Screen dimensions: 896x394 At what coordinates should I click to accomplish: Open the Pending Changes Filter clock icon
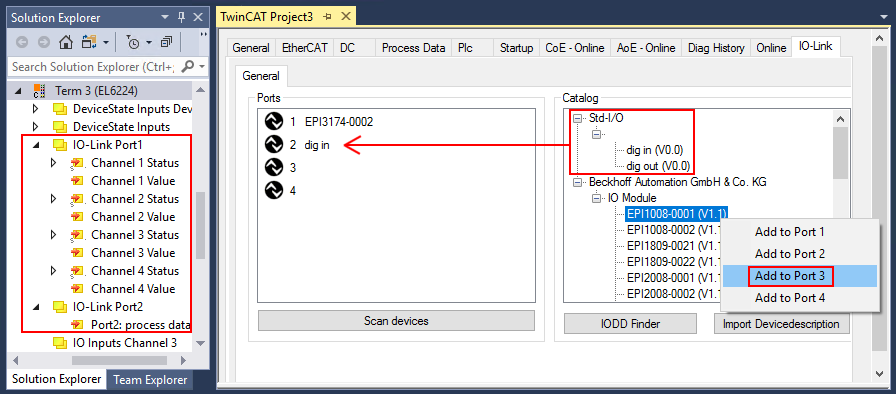point(133,42)
